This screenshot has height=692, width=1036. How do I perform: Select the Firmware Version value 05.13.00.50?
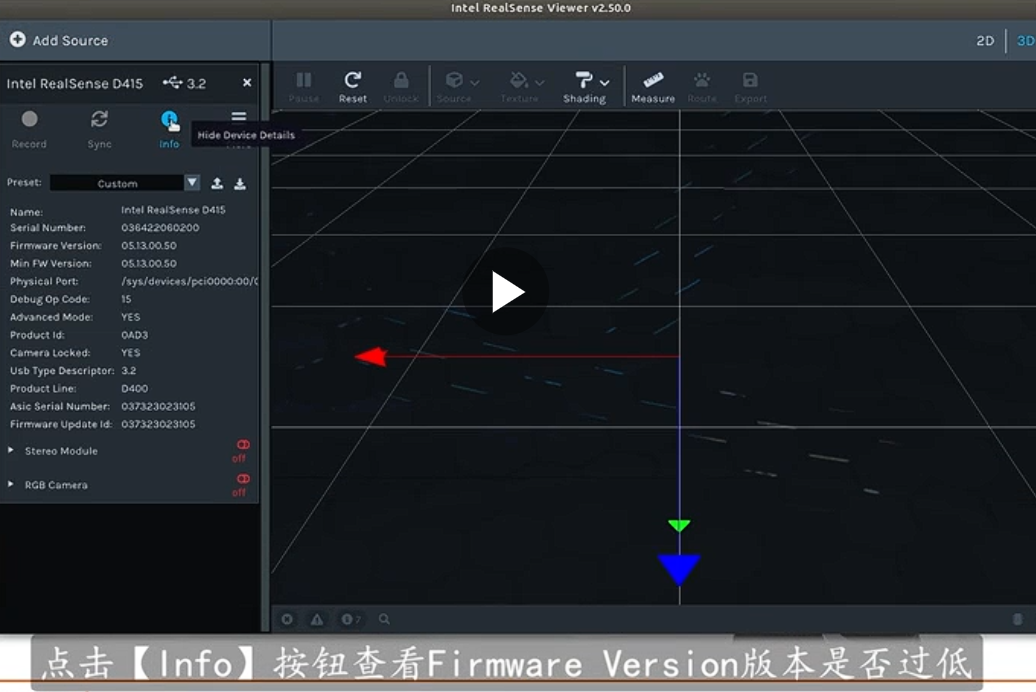coord(149,245)
